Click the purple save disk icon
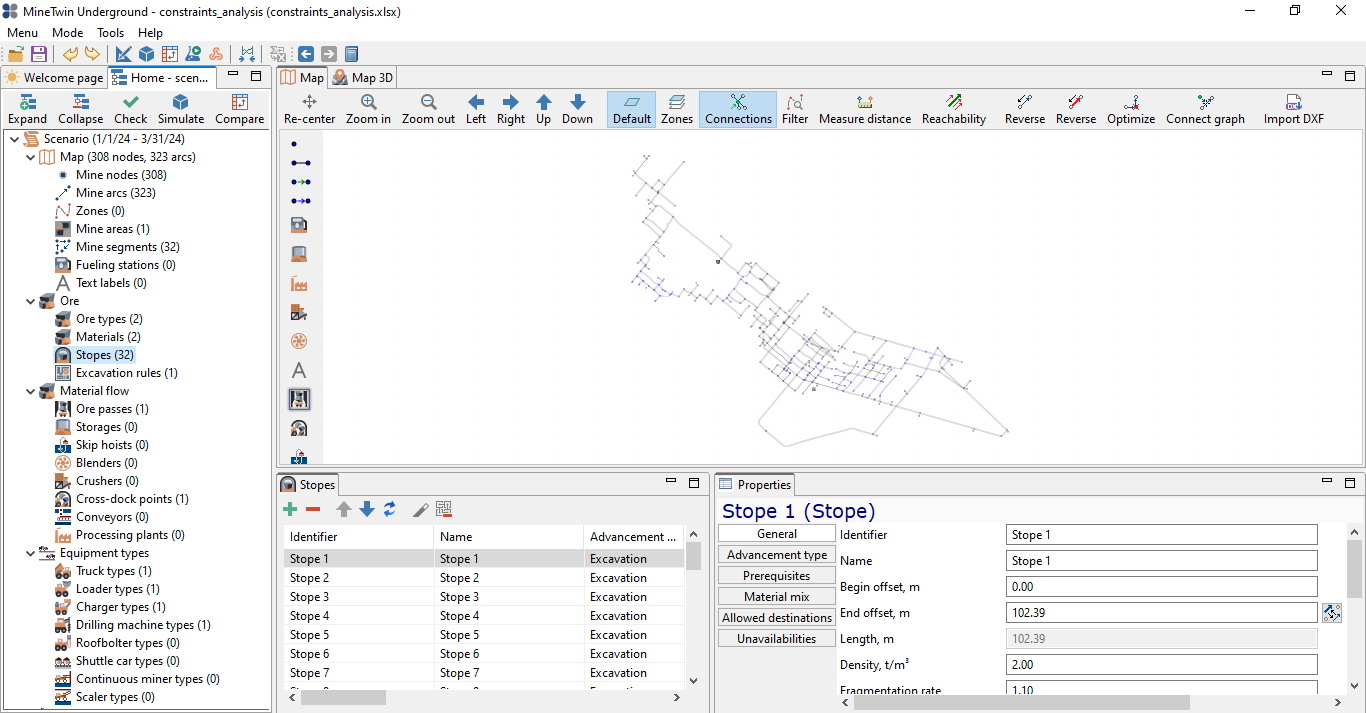Viewport: 1366px width, 713px height. [38, 54]
